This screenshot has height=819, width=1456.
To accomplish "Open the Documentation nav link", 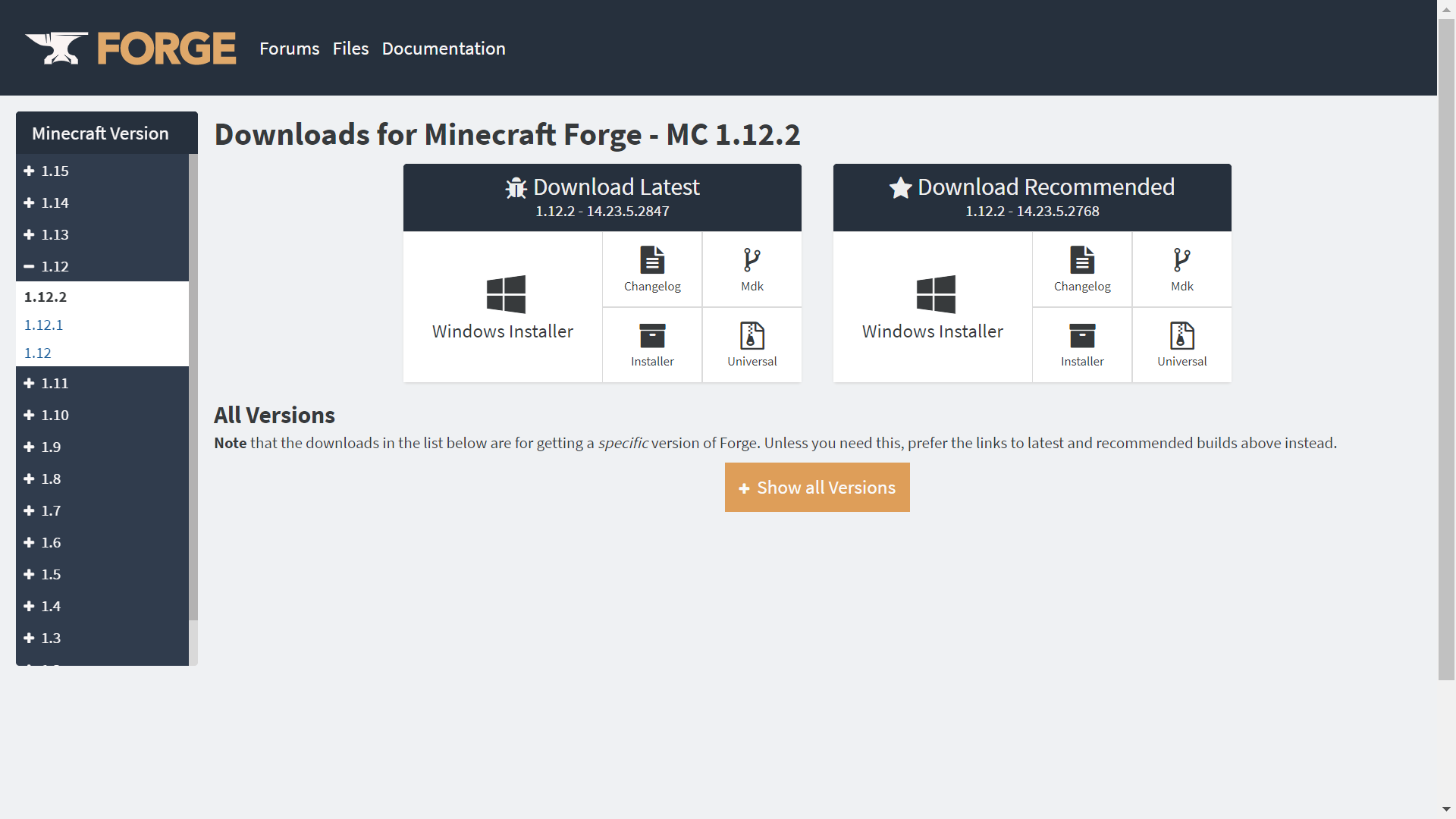I will coord(444,49).
